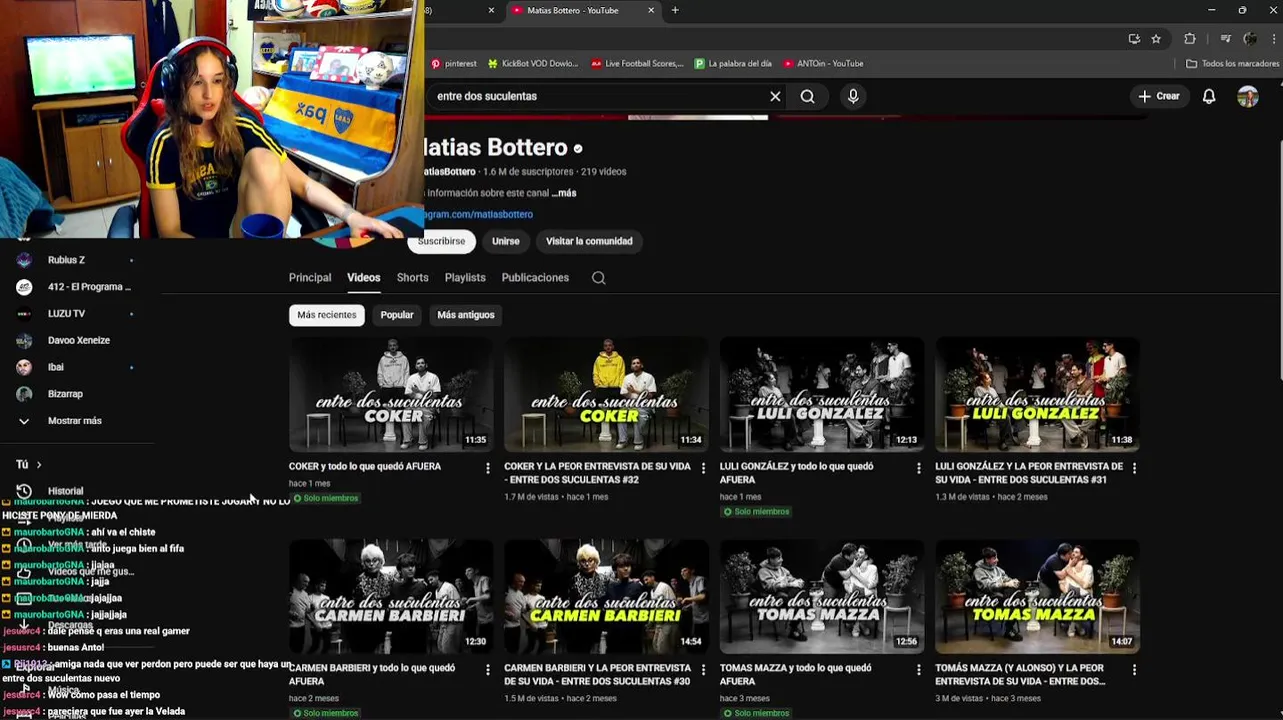Open options for LULI GONZÁLEZ afuera video
Image resolution: width=1283 pixels, height=720 pixels.
click(x=919, y=468)
